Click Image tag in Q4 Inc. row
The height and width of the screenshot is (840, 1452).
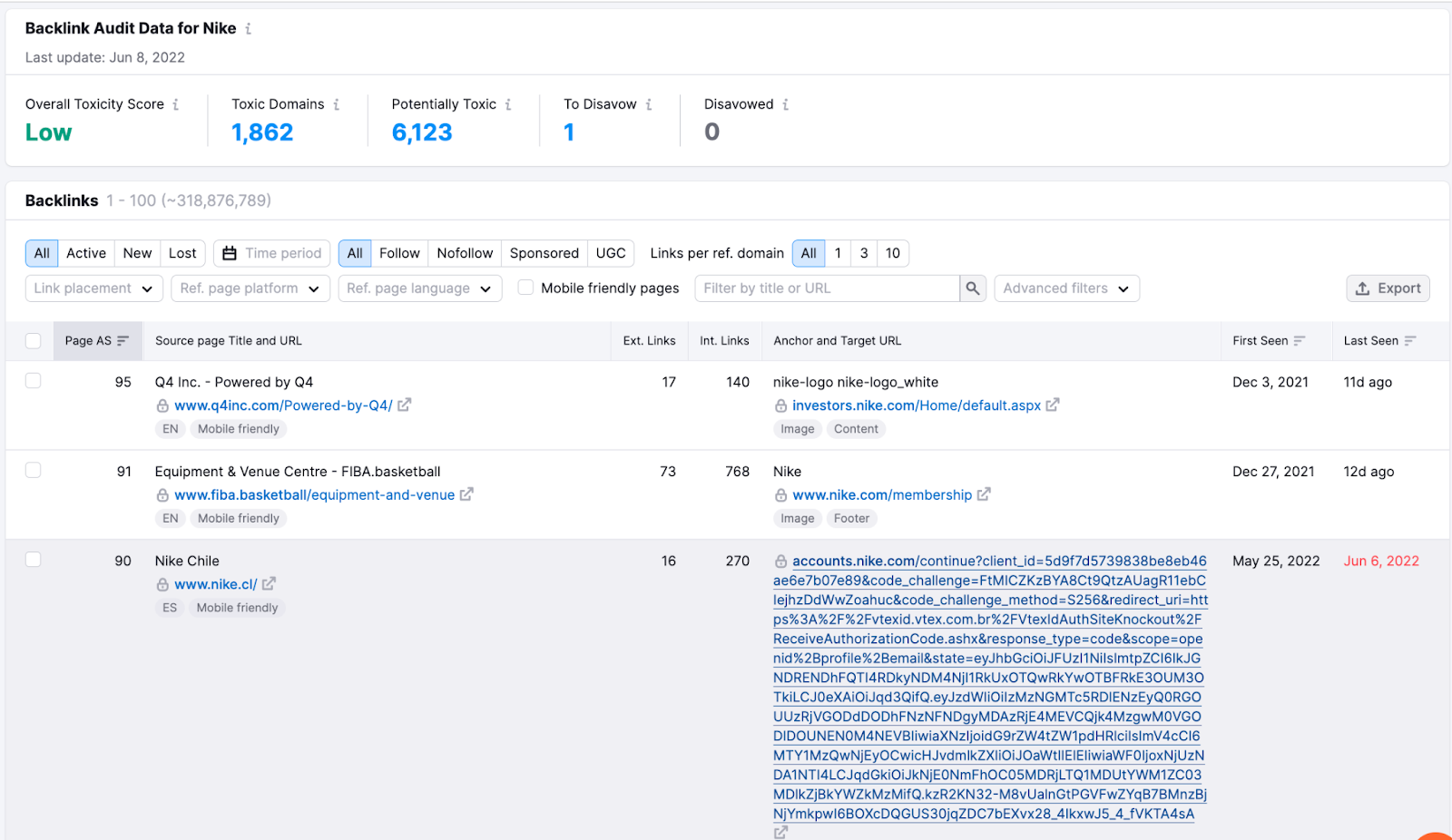(x=798, y=429)
